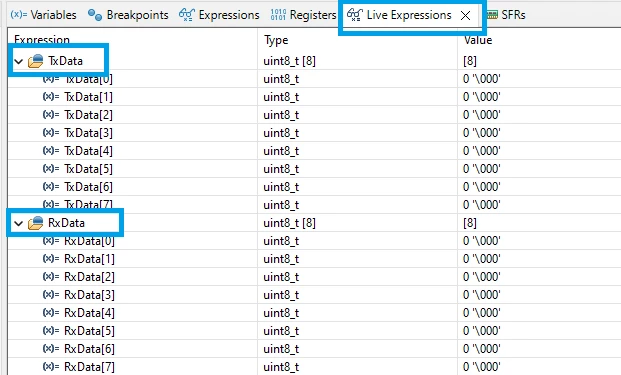Click variable icon beside TxData[3]

click(51, 132)
